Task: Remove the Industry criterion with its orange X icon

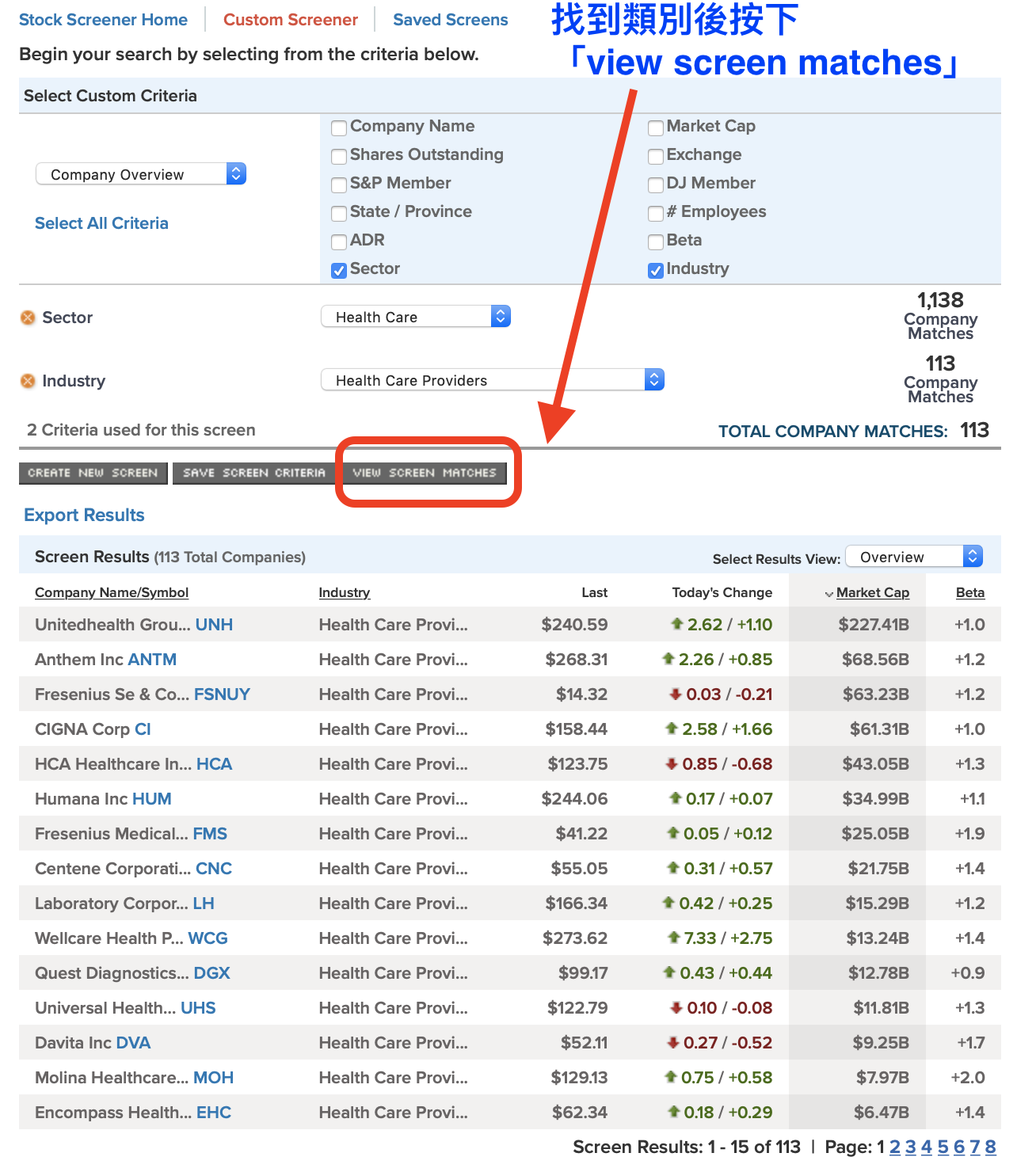Action: 28,381
